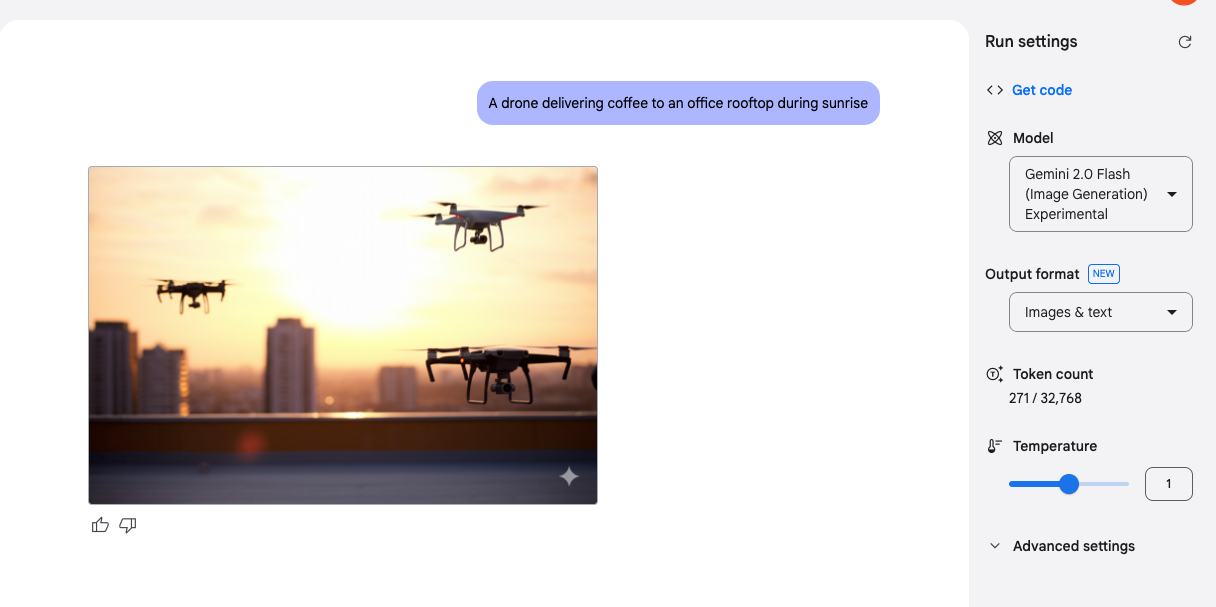Click the Get code angle-brackets icon
Image resolution: width=1216 pixels, height=607 pixels.
pos(994,90)
